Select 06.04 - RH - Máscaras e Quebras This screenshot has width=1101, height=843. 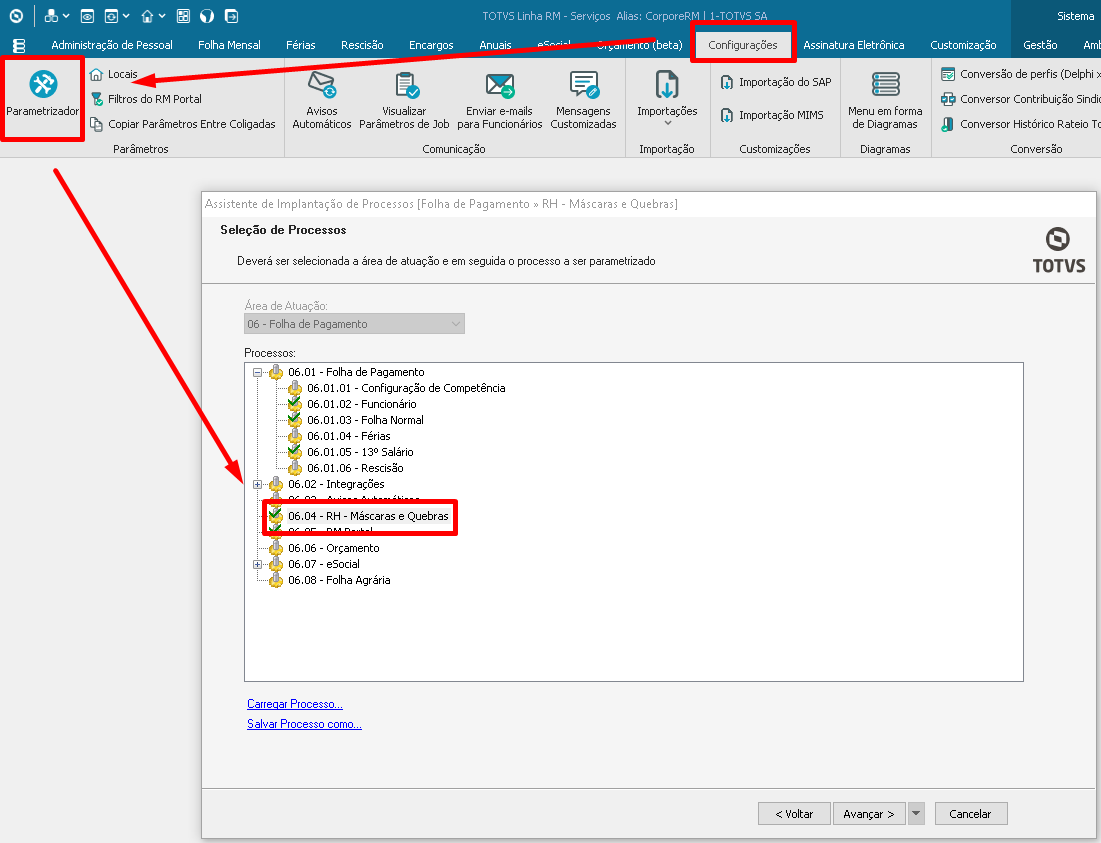click(368, 517)
